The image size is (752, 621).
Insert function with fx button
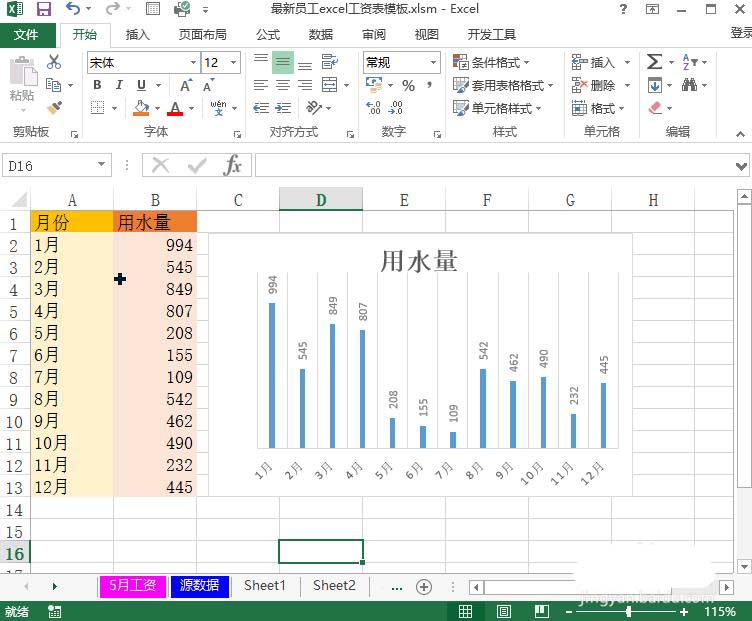pyautogui.click(x=233, y=165)
